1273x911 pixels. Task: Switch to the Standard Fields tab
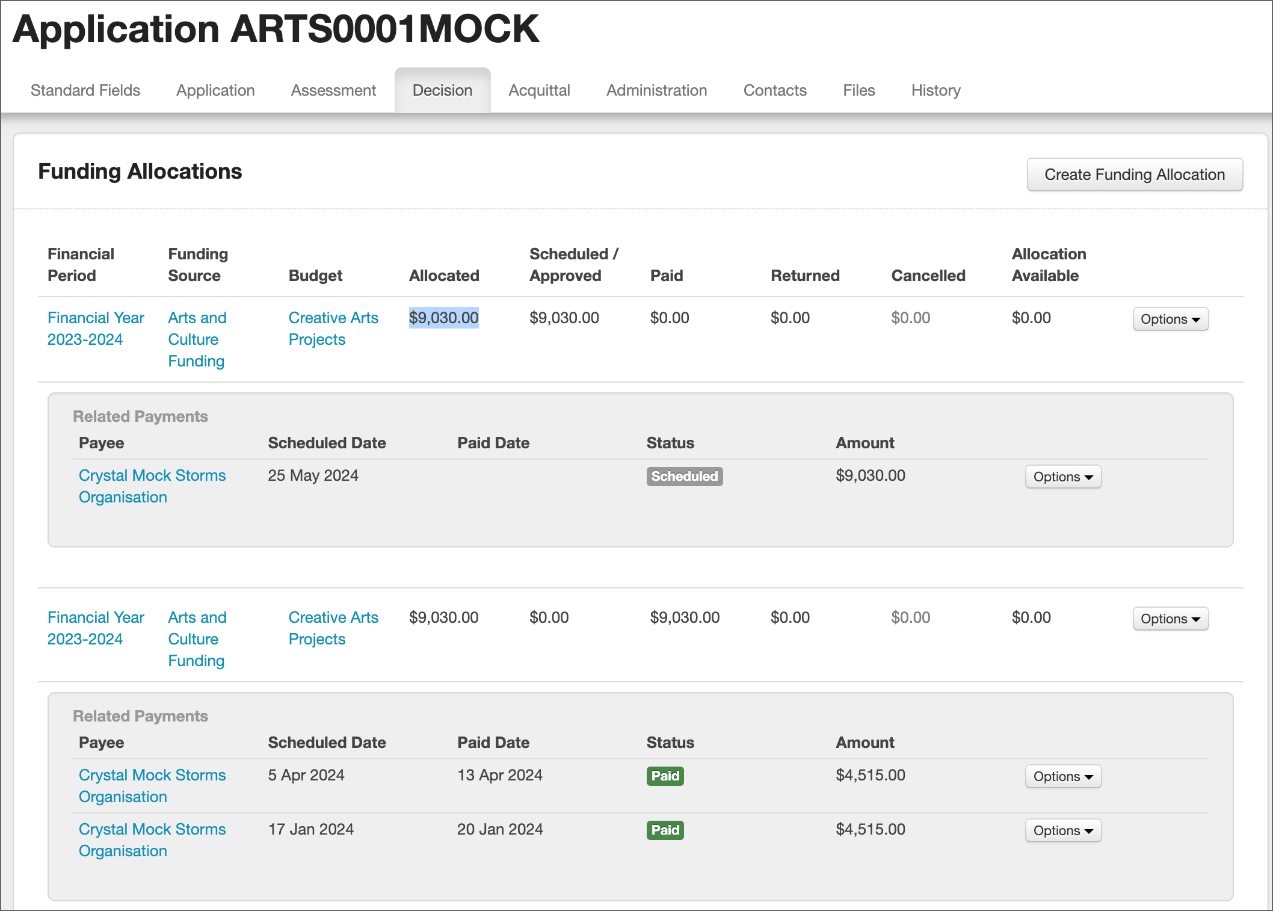[x=85, y=90]
